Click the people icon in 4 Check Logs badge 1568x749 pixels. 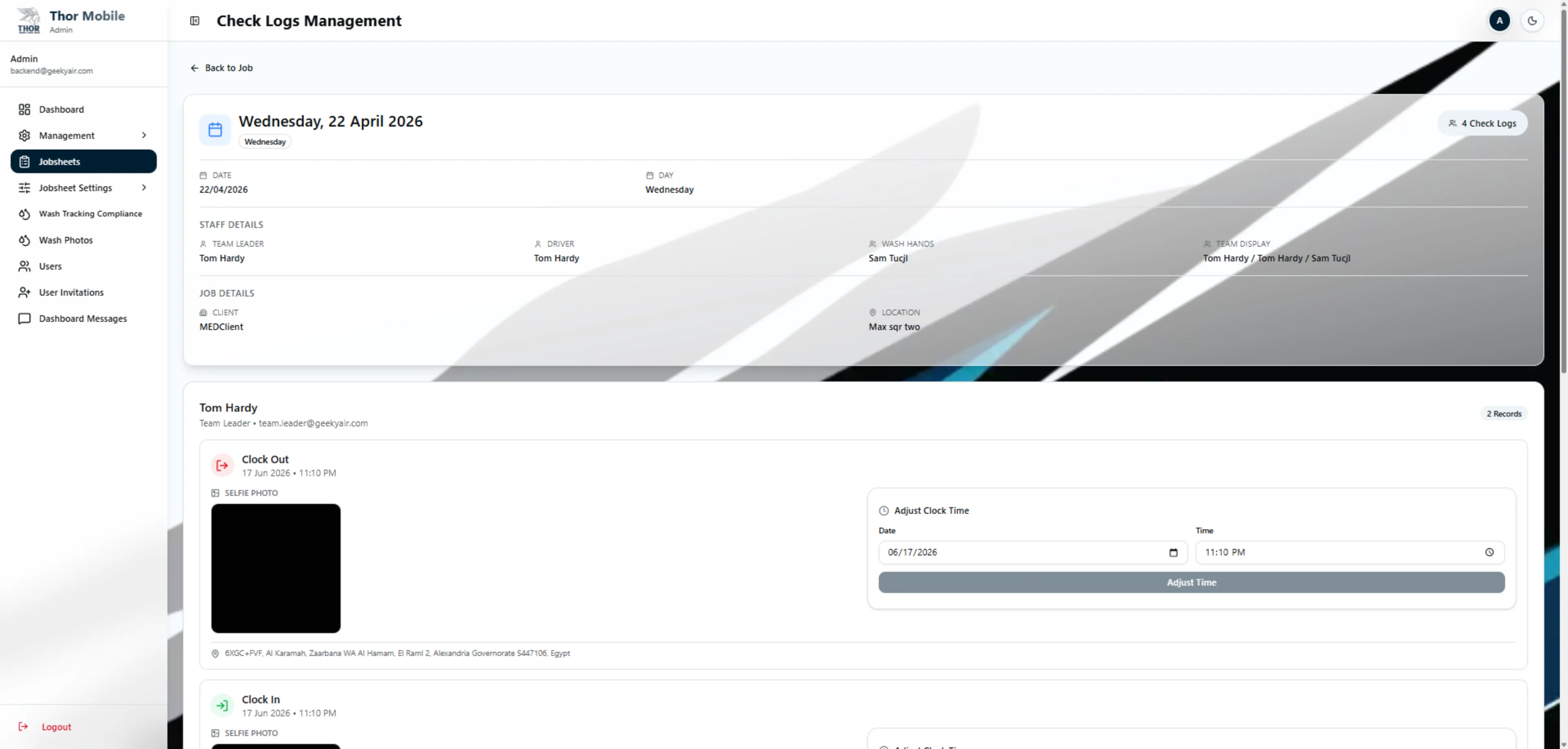tap(1452, 123)
